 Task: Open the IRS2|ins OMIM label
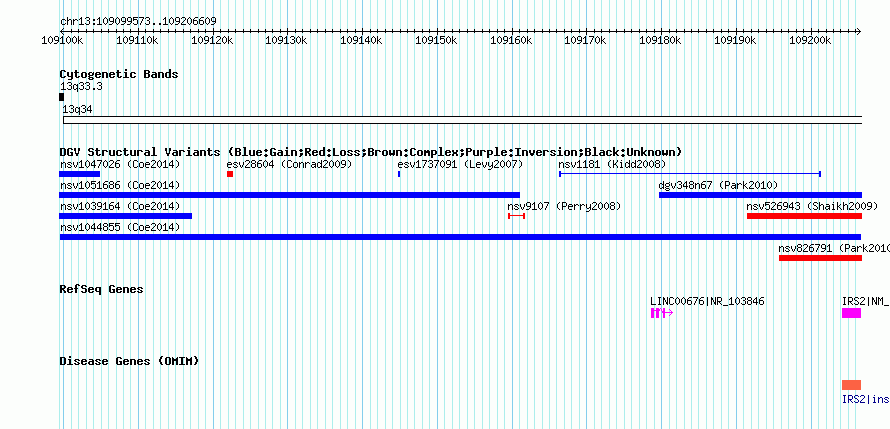[866, 399]
